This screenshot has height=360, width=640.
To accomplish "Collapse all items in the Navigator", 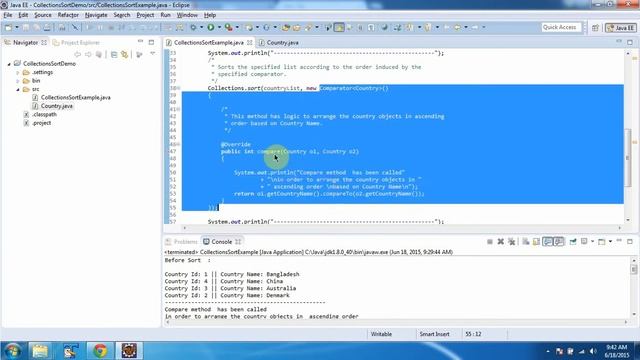I will click(x=114, y=54).
